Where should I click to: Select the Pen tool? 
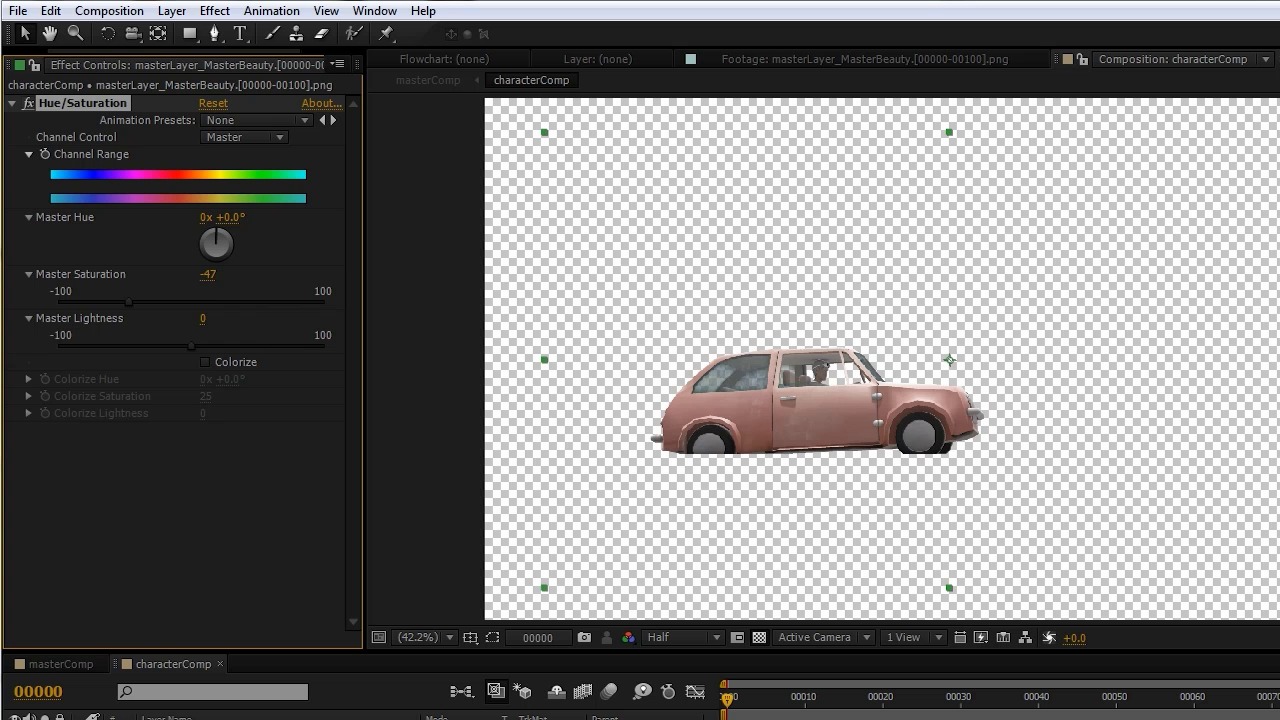tap(214, 33)
